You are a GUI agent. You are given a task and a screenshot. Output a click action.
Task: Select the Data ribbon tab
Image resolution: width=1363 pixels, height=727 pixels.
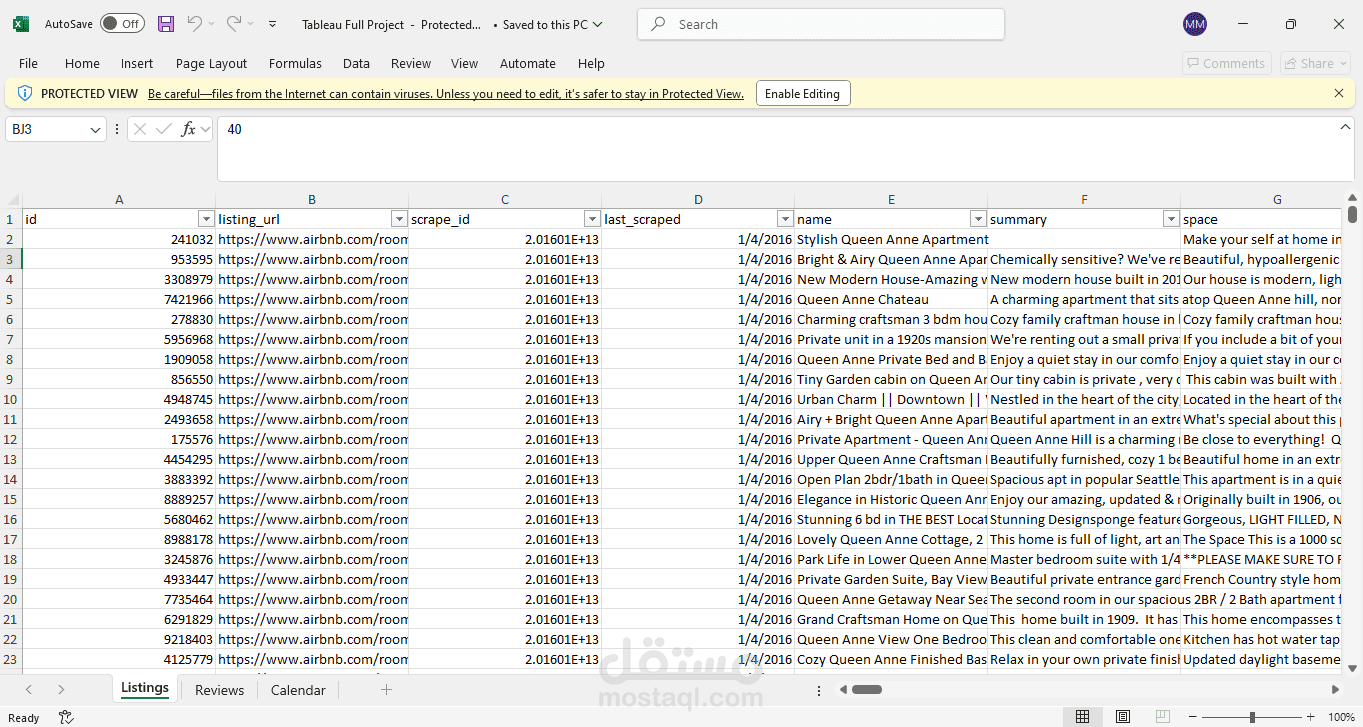(356, 63)
